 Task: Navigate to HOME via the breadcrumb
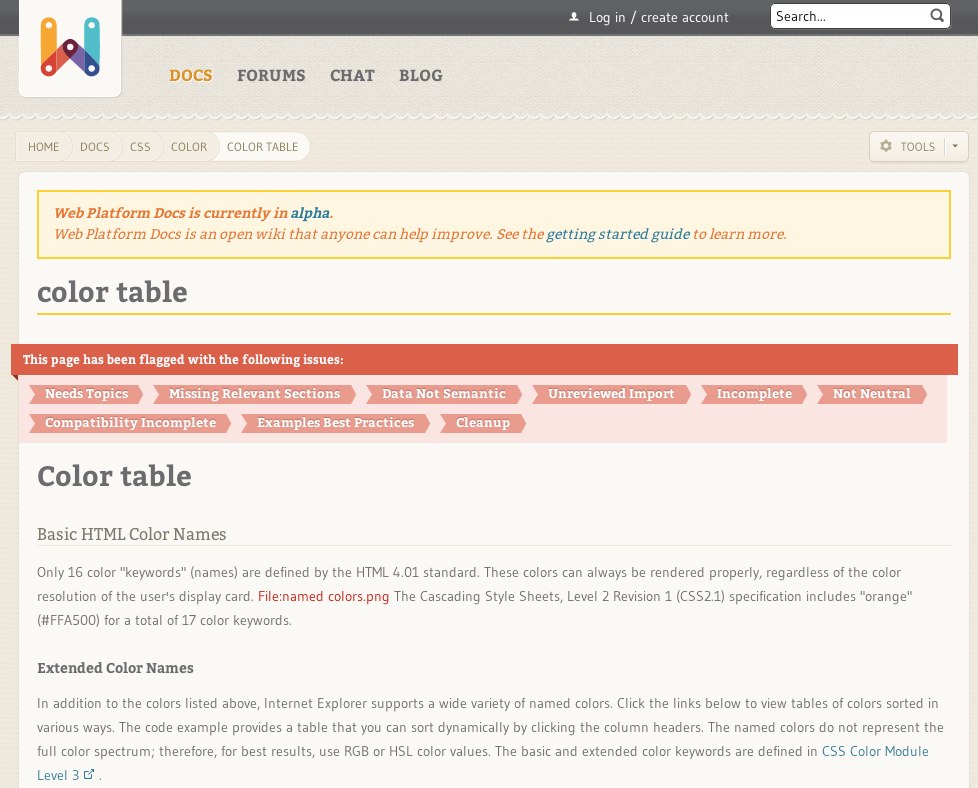43,146
